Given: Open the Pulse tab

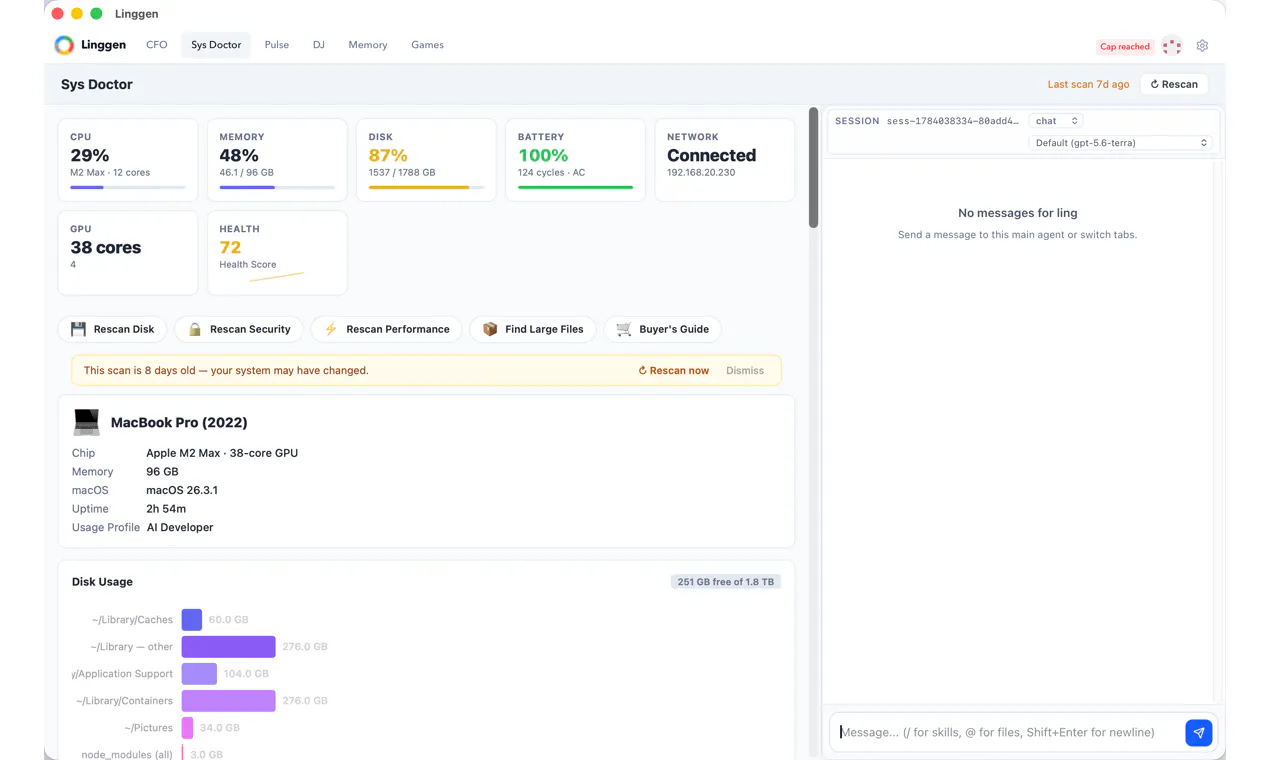Looking at the screenshot, I should (x=277, y=45).
